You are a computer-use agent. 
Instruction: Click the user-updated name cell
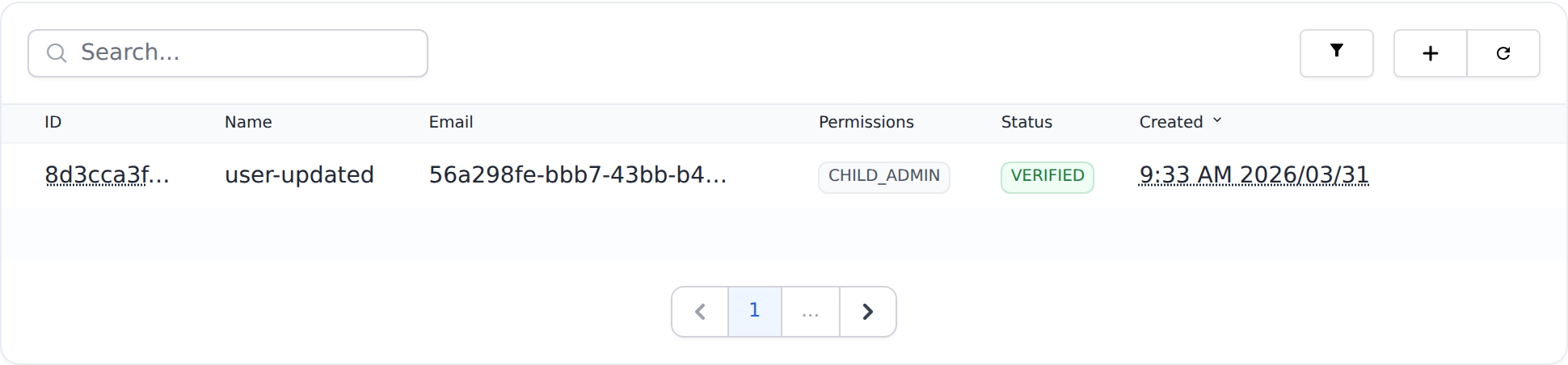coord(299,175)
